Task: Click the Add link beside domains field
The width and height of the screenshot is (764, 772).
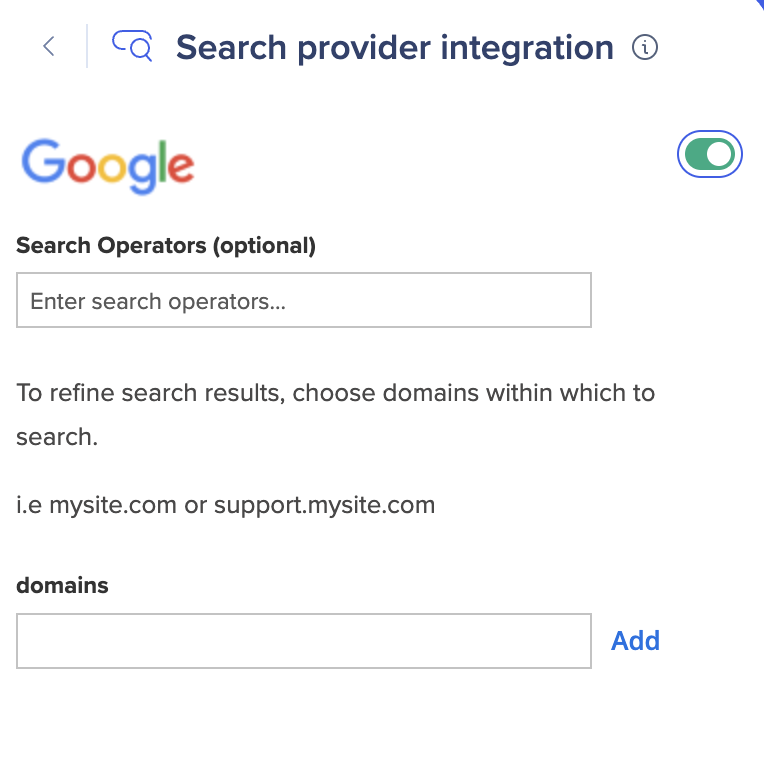Action: [x=635, y=641]
